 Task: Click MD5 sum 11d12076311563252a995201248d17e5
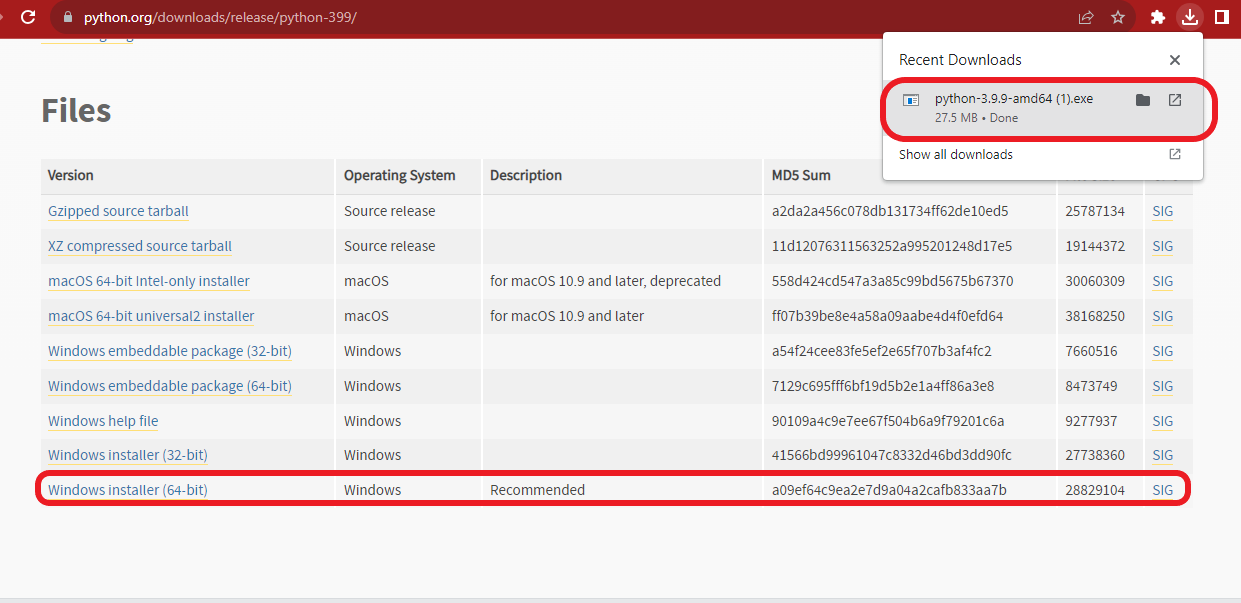892,246
